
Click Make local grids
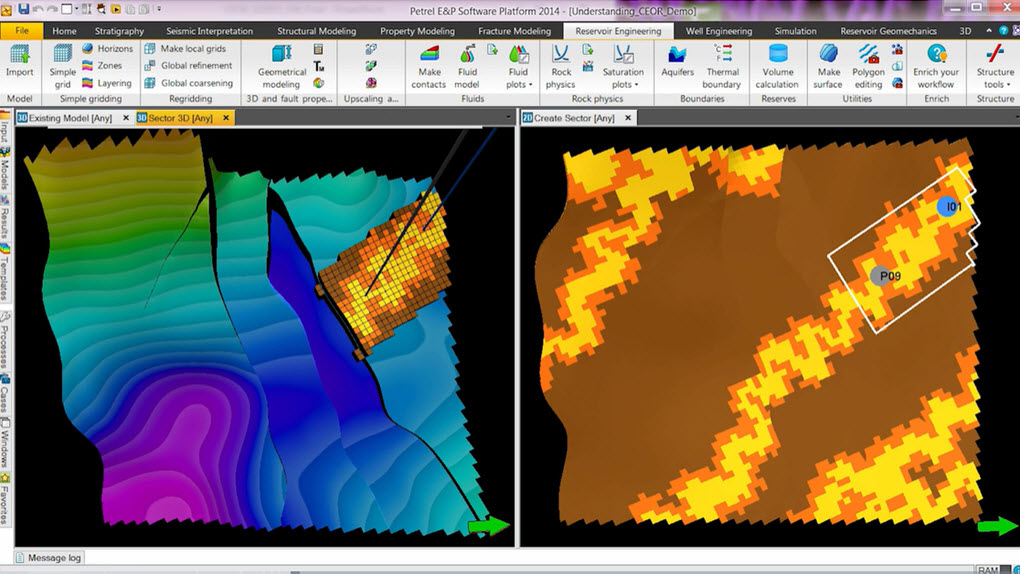185,48
